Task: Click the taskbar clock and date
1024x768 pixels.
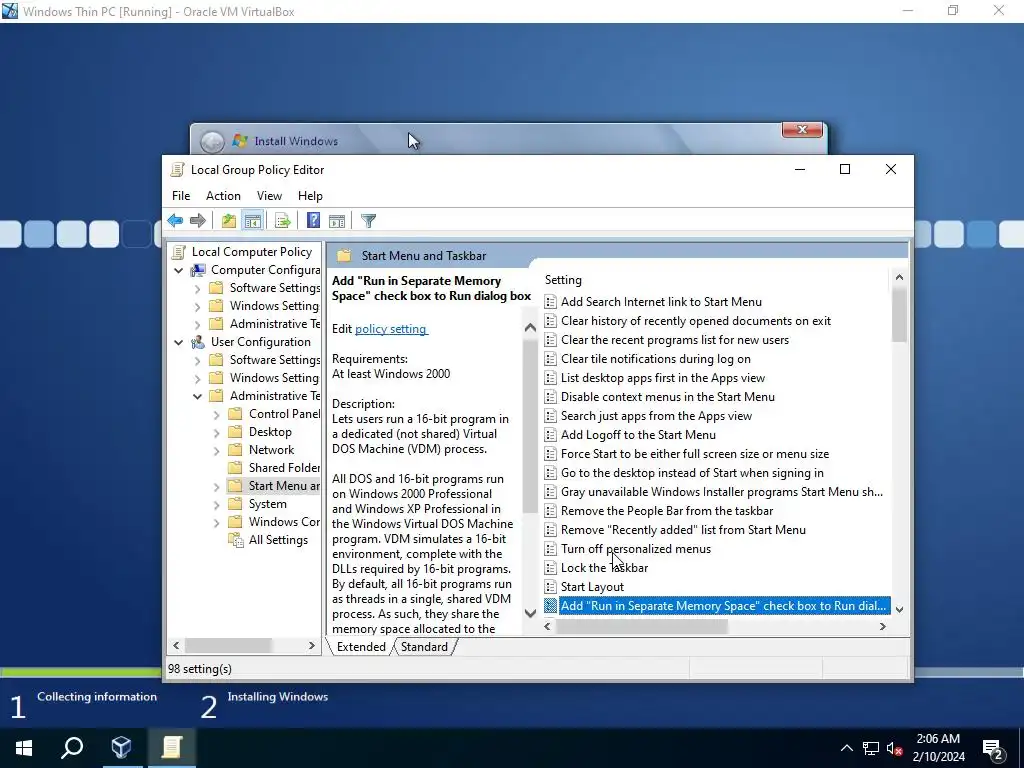Action: (938, 748)
